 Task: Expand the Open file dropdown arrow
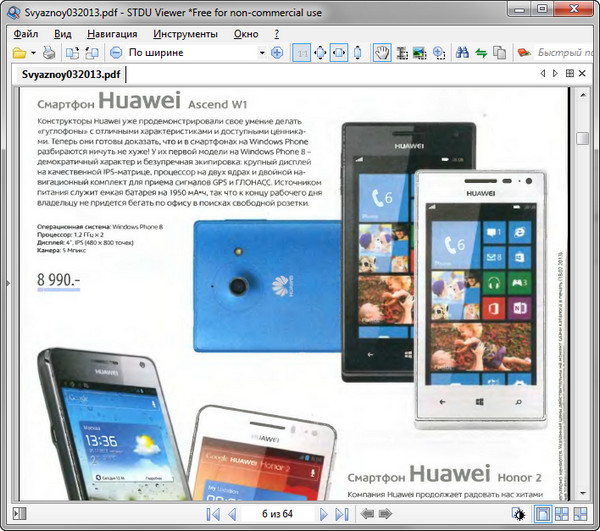33,52
